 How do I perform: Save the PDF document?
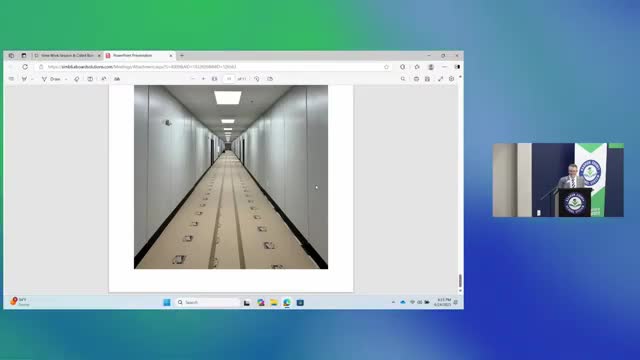(x=427, y=79)
